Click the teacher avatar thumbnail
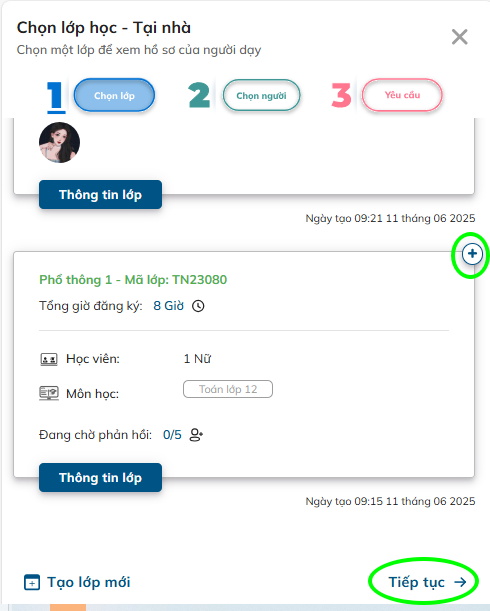The height and width of the screenshot is (611, 490). (59, 143)
